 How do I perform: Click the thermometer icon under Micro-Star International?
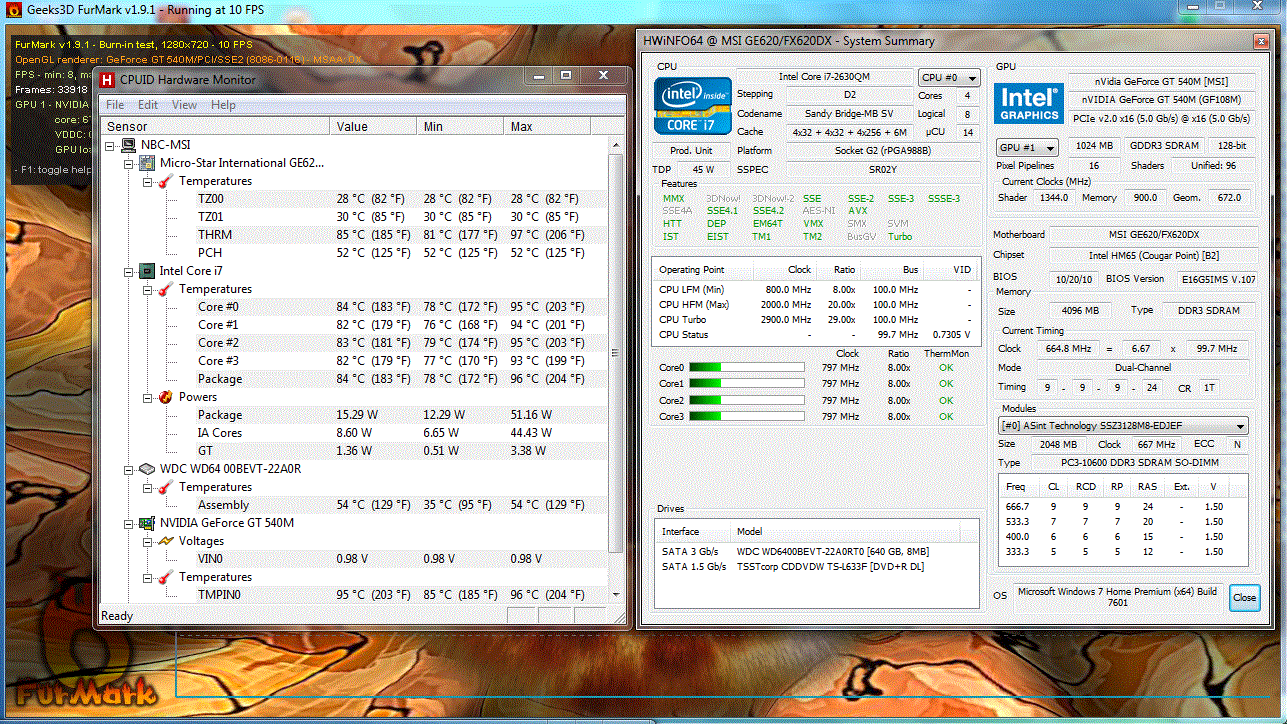point(166,181)
